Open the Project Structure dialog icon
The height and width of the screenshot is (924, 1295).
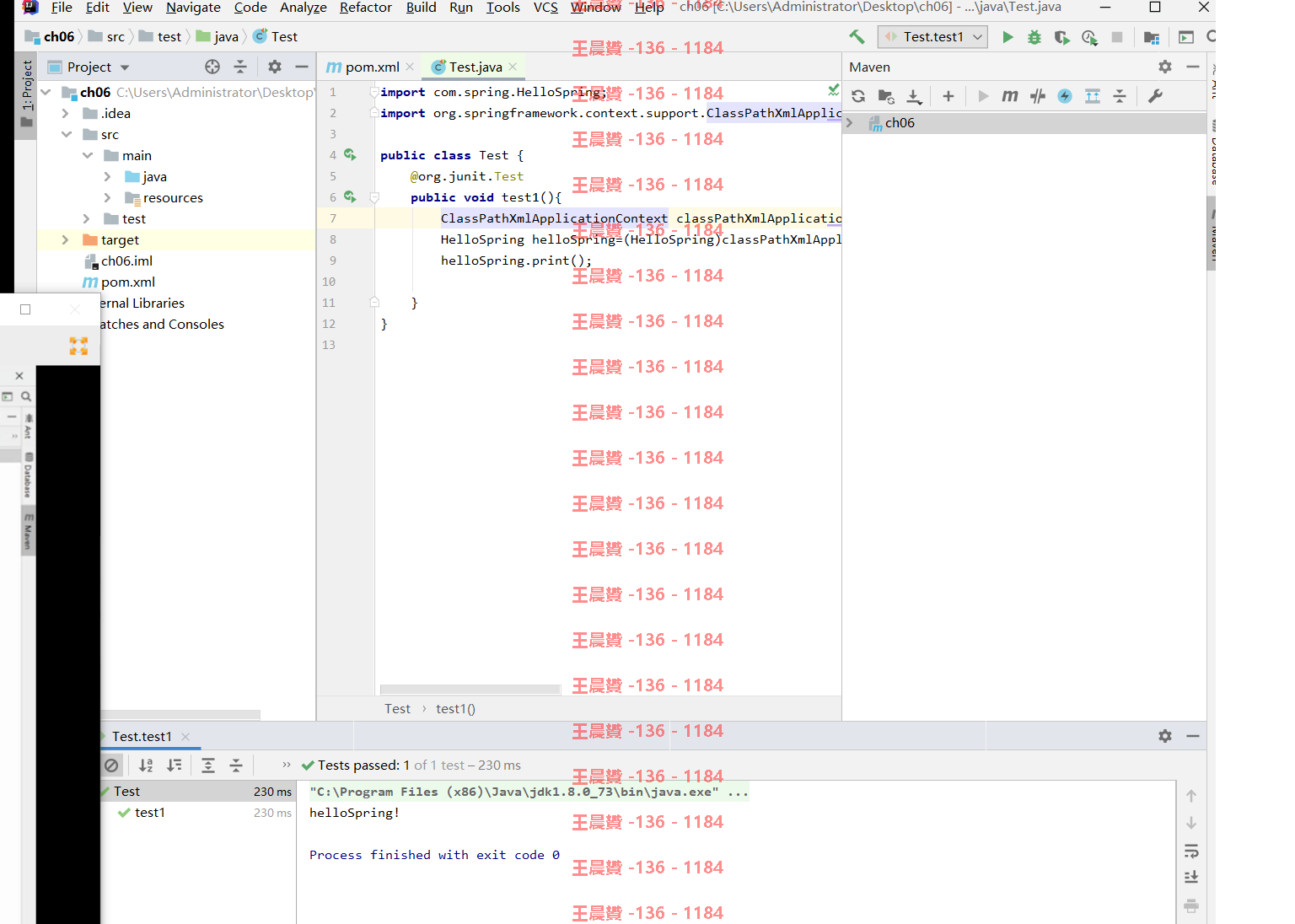click(1151, 37)
